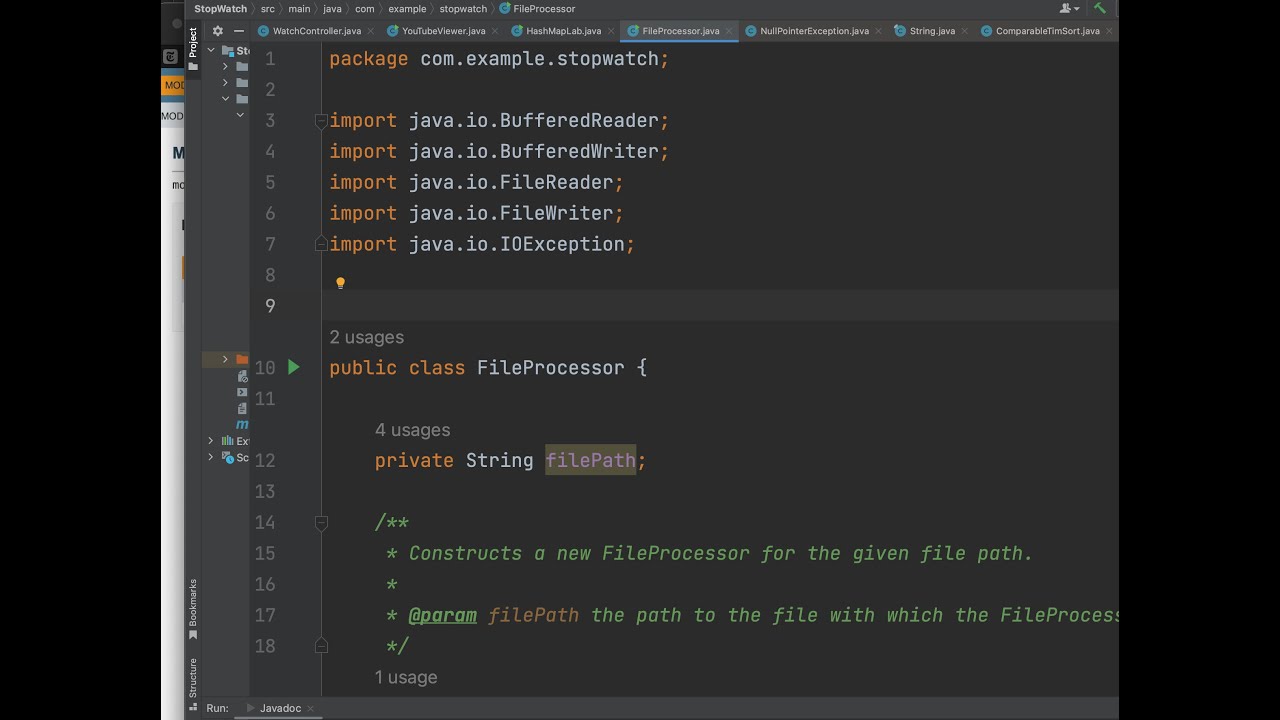1280x720 pixels.
Task: Click line number 12 in the gutter
Action: tap(265, 460)
